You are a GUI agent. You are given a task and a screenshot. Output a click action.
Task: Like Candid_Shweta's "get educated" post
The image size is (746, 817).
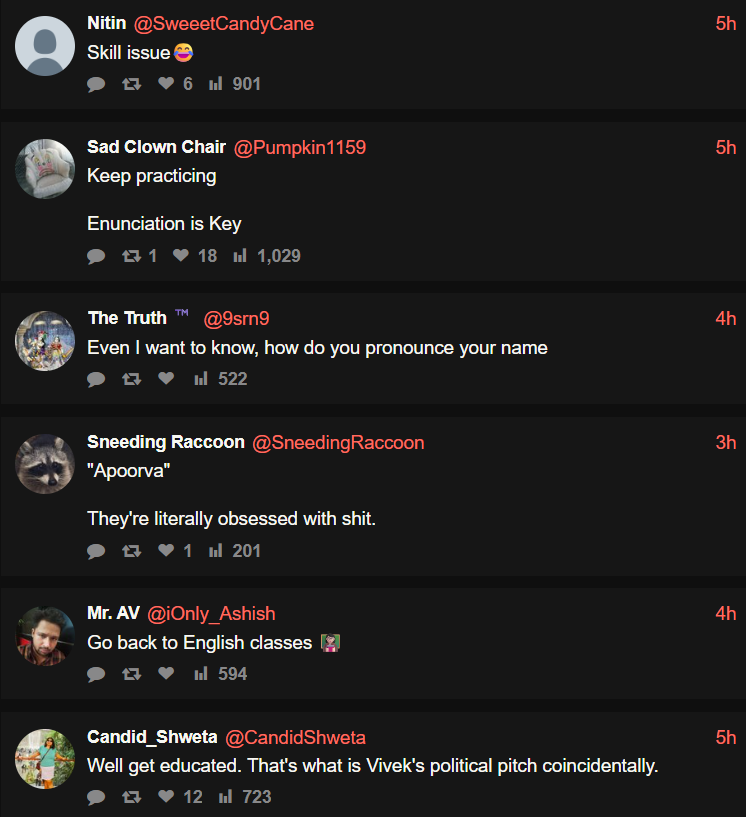coord(166,797)
